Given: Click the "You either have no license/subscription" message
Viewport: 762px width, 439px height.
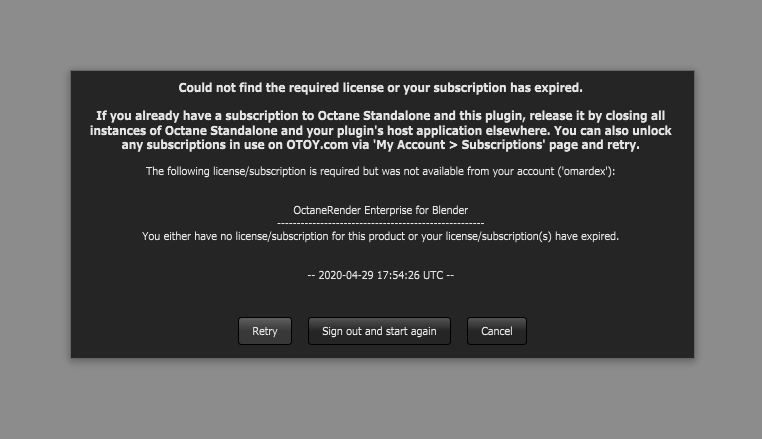Looking at the screenshot, I should point(380,237).
